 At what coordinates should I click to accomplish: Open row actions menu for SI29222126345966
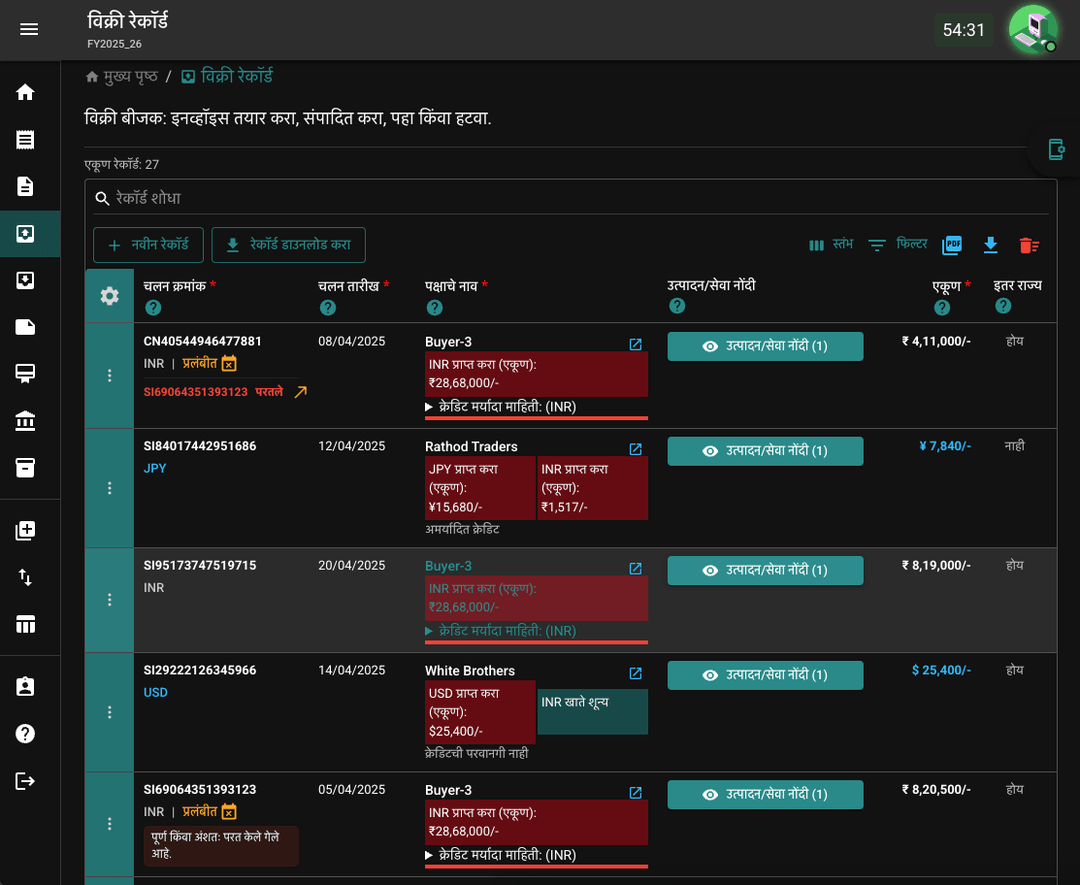[110, 712]
